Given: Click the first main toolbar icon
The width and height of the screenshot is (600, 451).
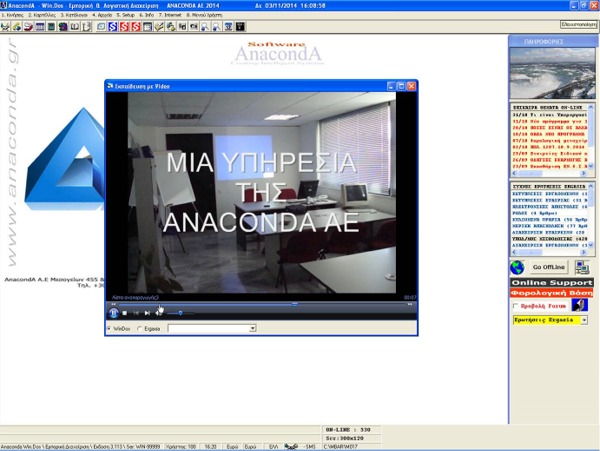Looking at the screenshot, I should [5, 26].
